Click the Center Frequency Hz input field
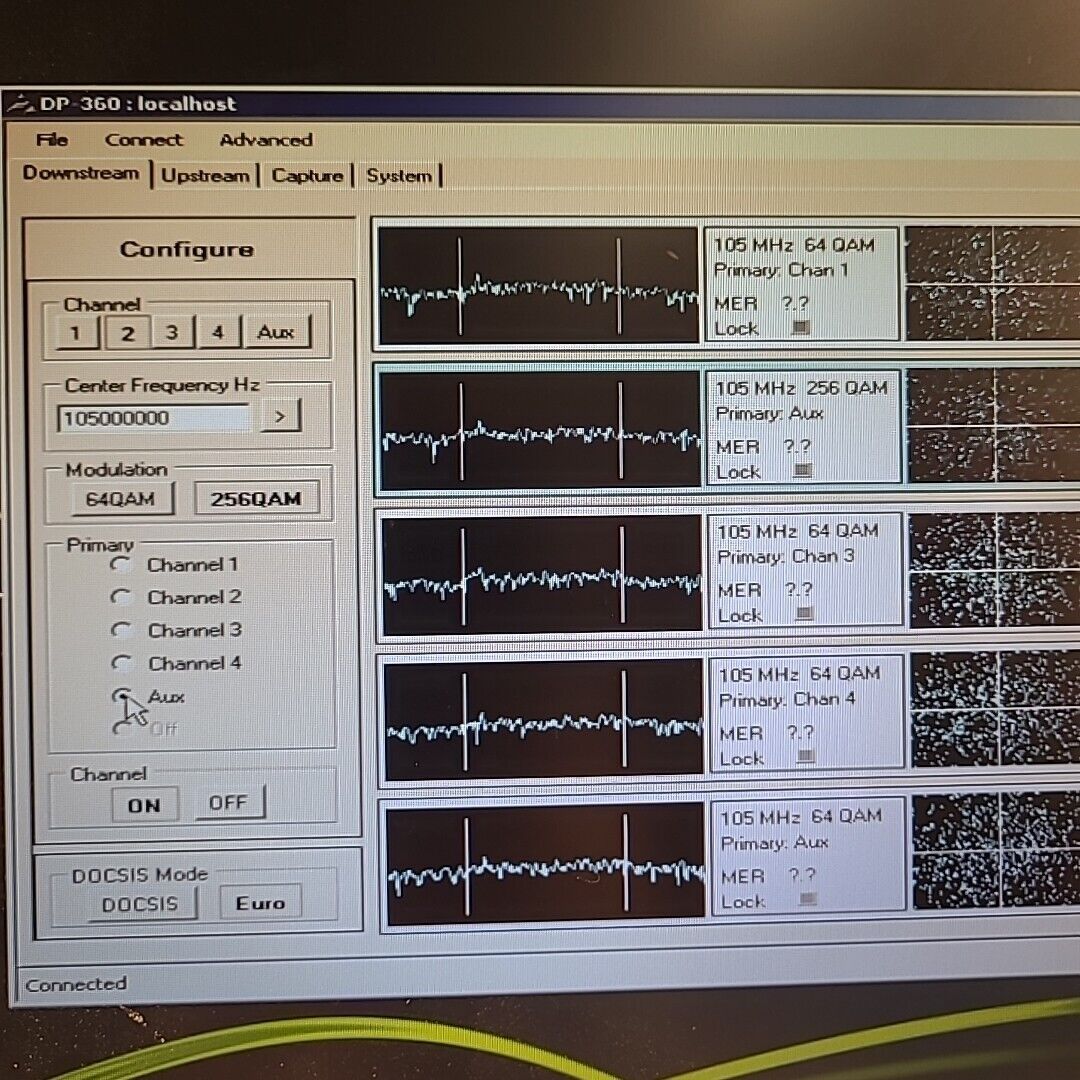Image resolution: width=1080 pixels, height=1080 pixels. click(154, 417)
